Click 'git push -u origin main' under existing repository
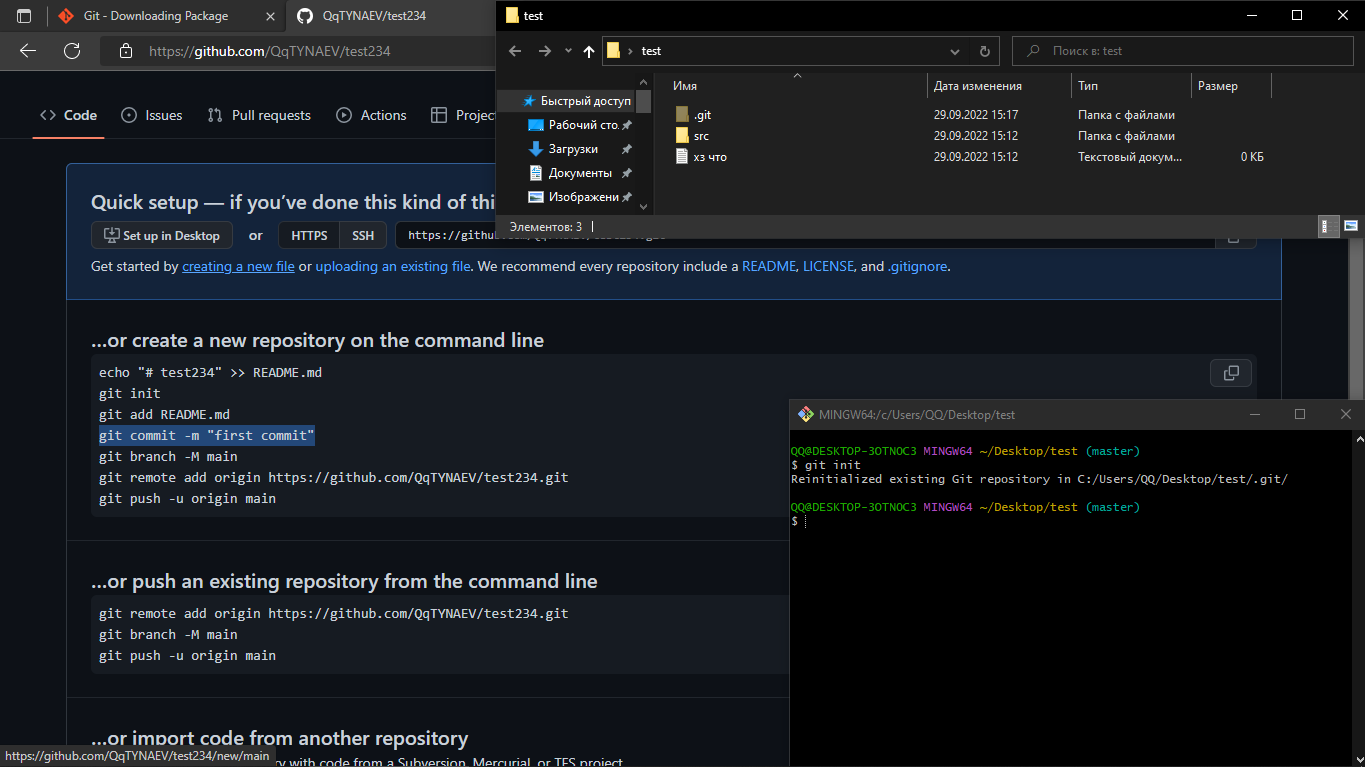 187,656
